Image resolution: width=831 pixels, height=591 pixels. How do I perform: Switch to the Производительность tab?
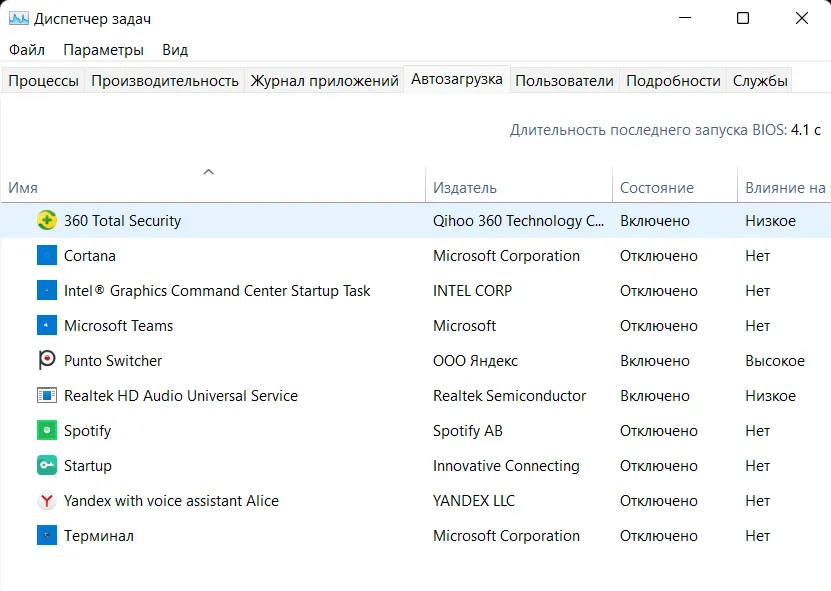pos(165,81)
